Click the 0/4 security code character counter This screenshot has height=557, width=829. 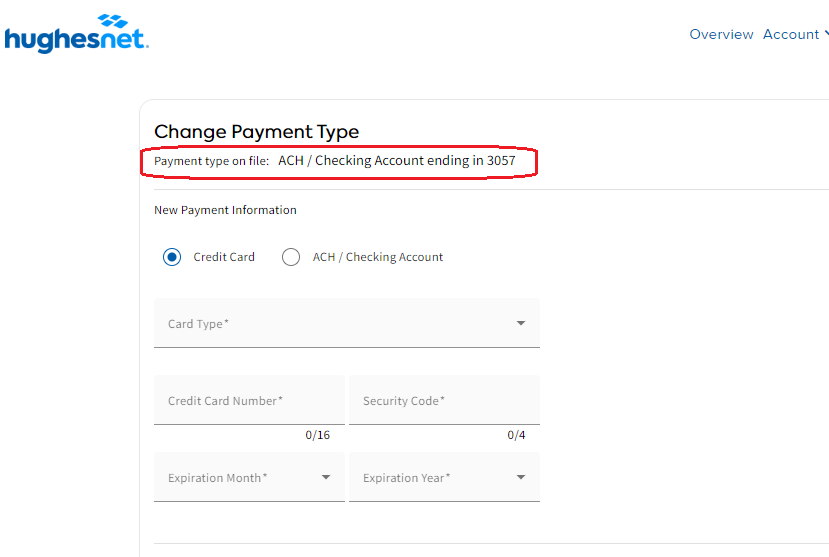tap(515, 435)
